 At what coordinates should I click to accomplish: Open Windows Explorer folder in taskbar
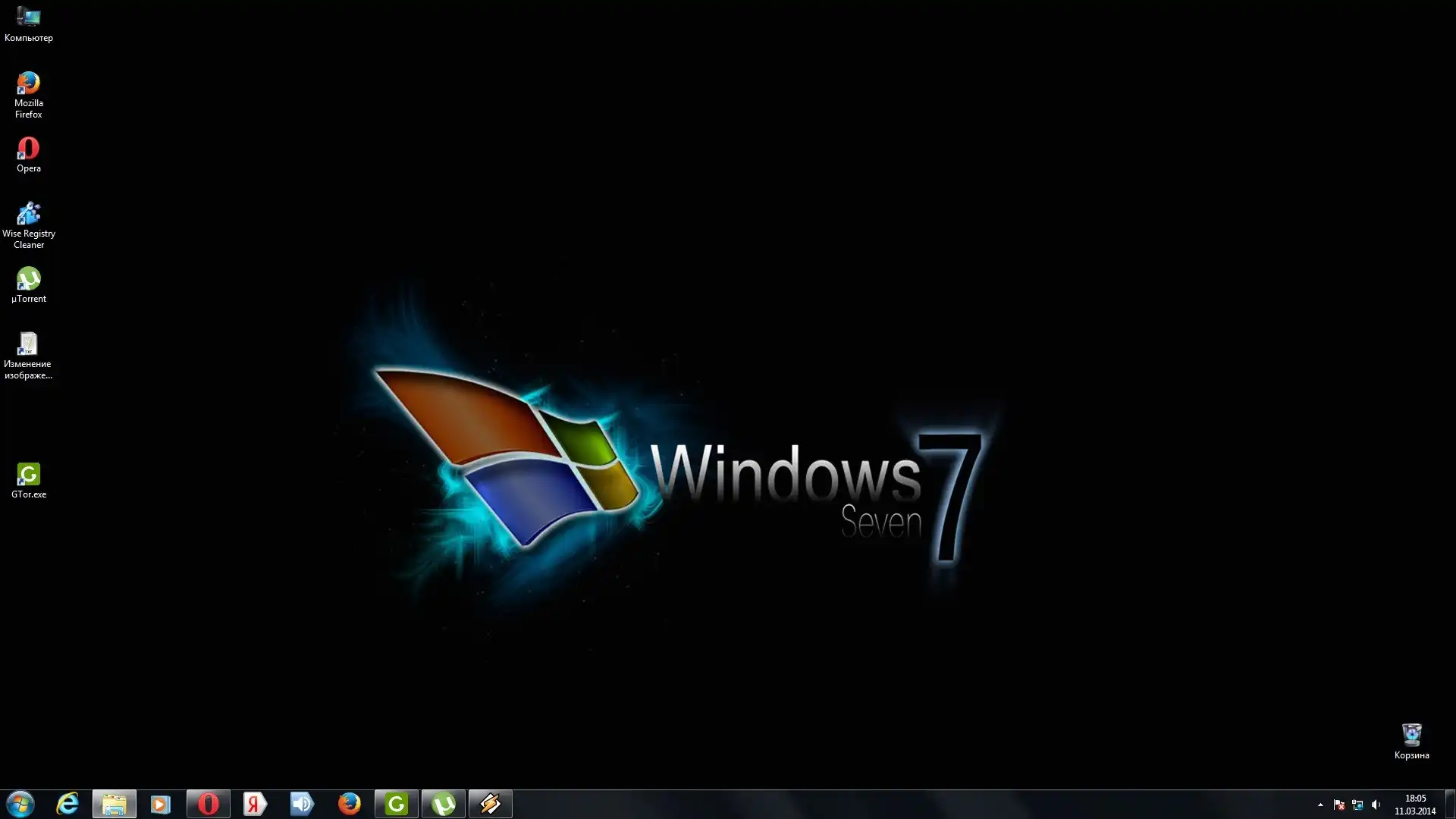[115, 804]
